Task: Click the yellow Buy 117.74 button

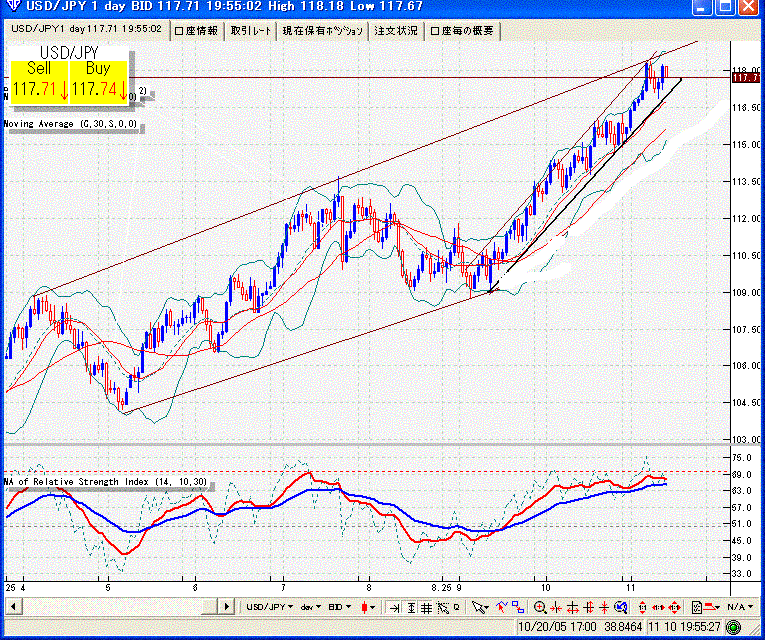Action: (98, 81)
